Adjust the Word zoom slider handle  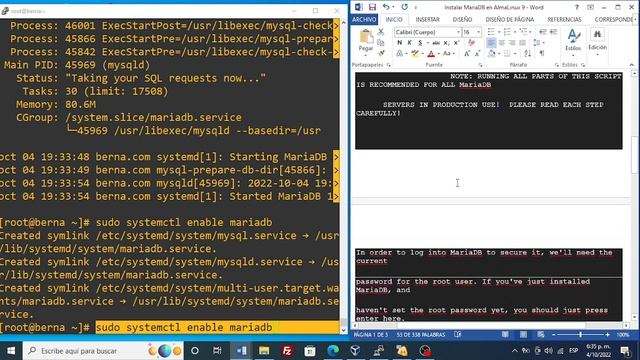coord(580,335)
